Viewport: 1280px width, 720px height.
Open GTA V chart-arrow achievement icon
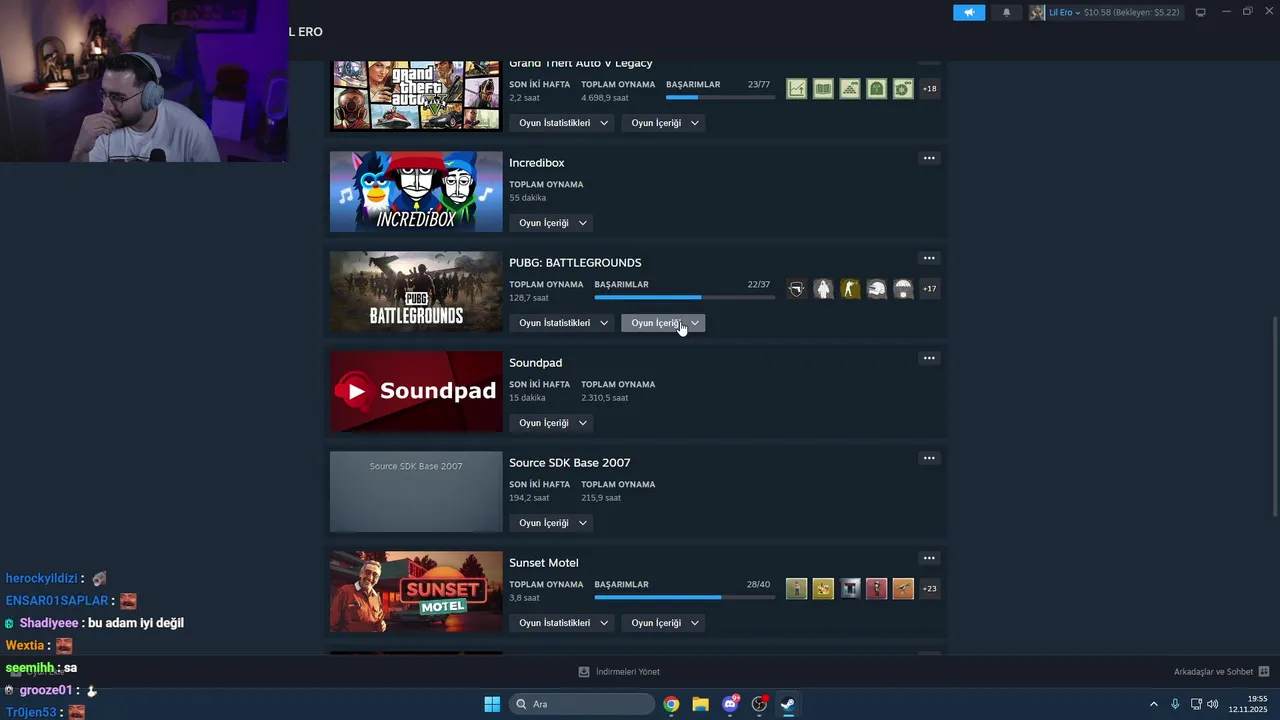[796, 89]
